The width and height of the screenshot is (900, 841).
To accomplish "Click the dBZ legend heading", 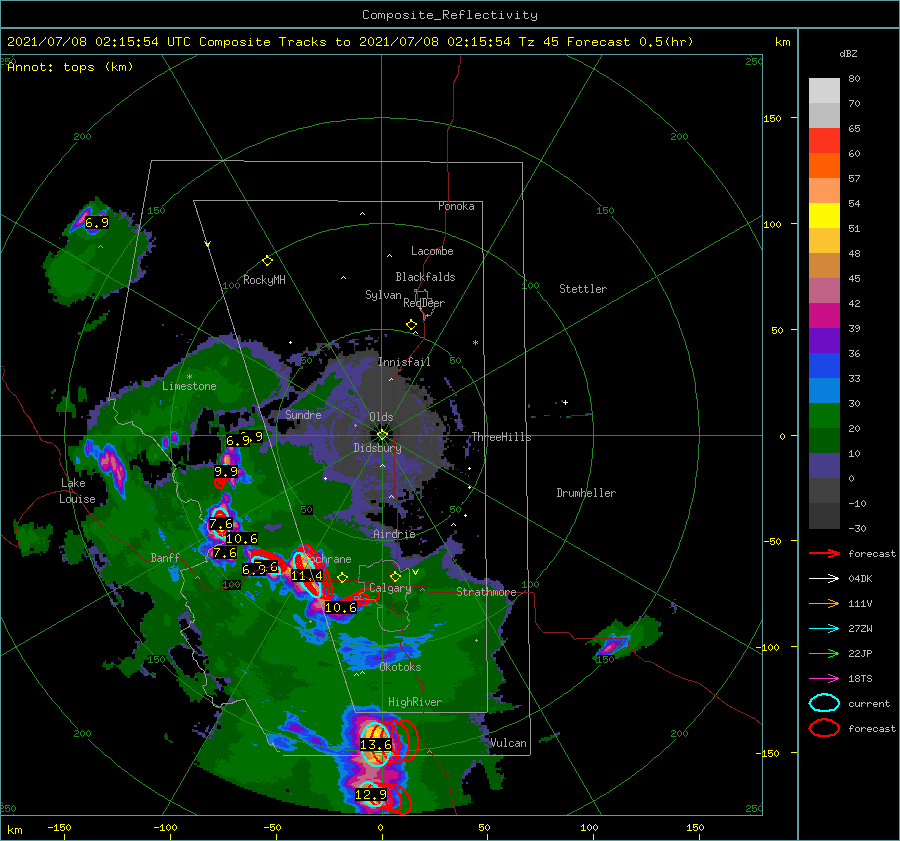I will pos(848,54).
